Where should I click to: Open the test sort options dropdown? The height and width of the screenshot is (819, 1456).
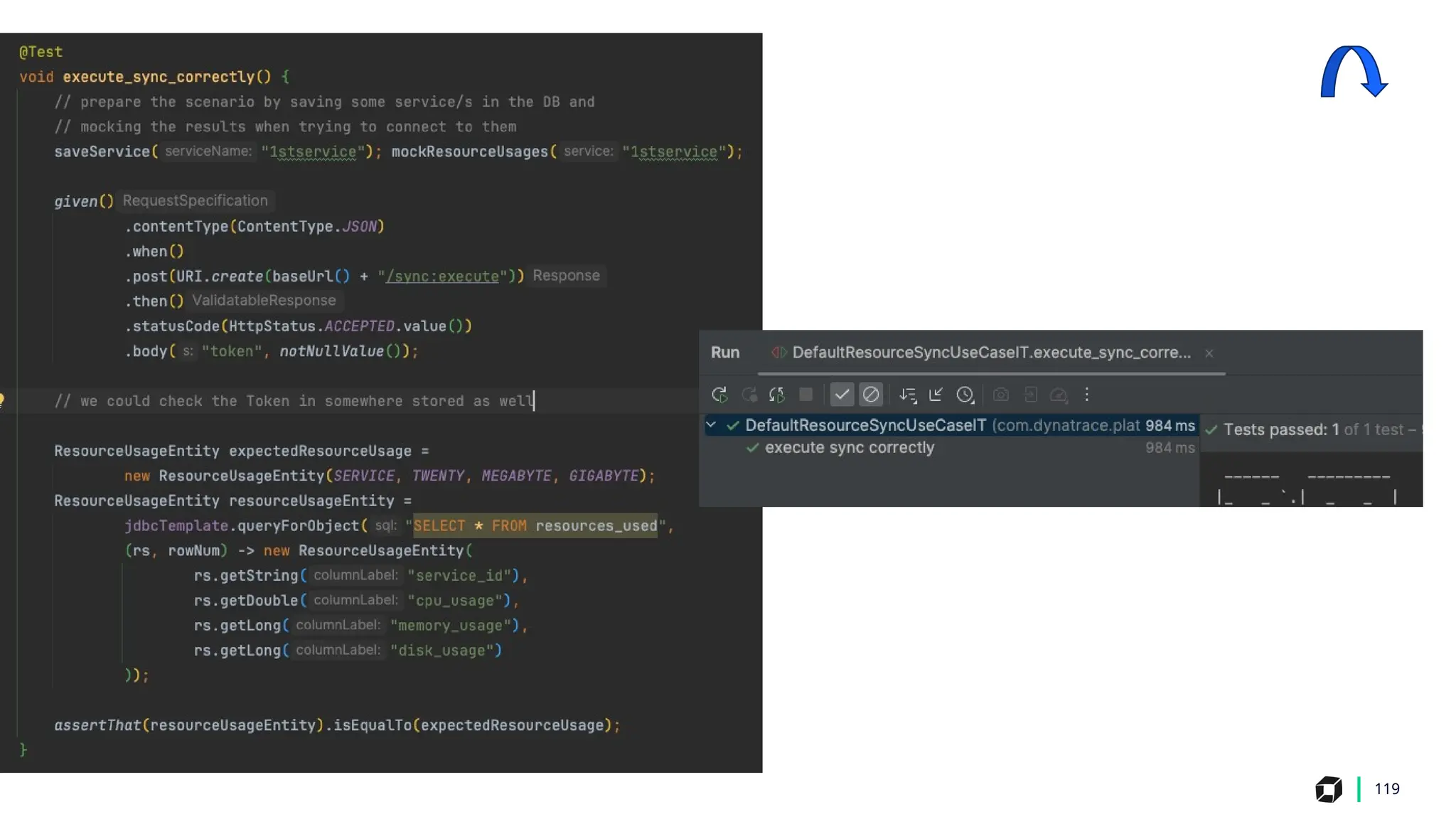point(908,395)
